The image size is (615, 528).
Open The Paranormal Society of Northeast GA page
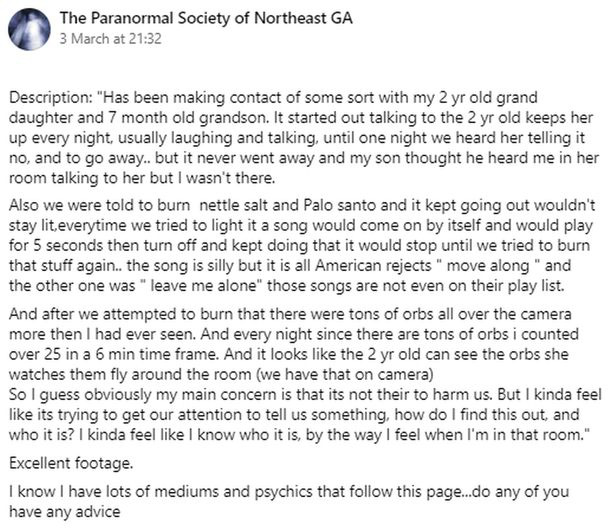pyautogui.click(x=206, y=18)
